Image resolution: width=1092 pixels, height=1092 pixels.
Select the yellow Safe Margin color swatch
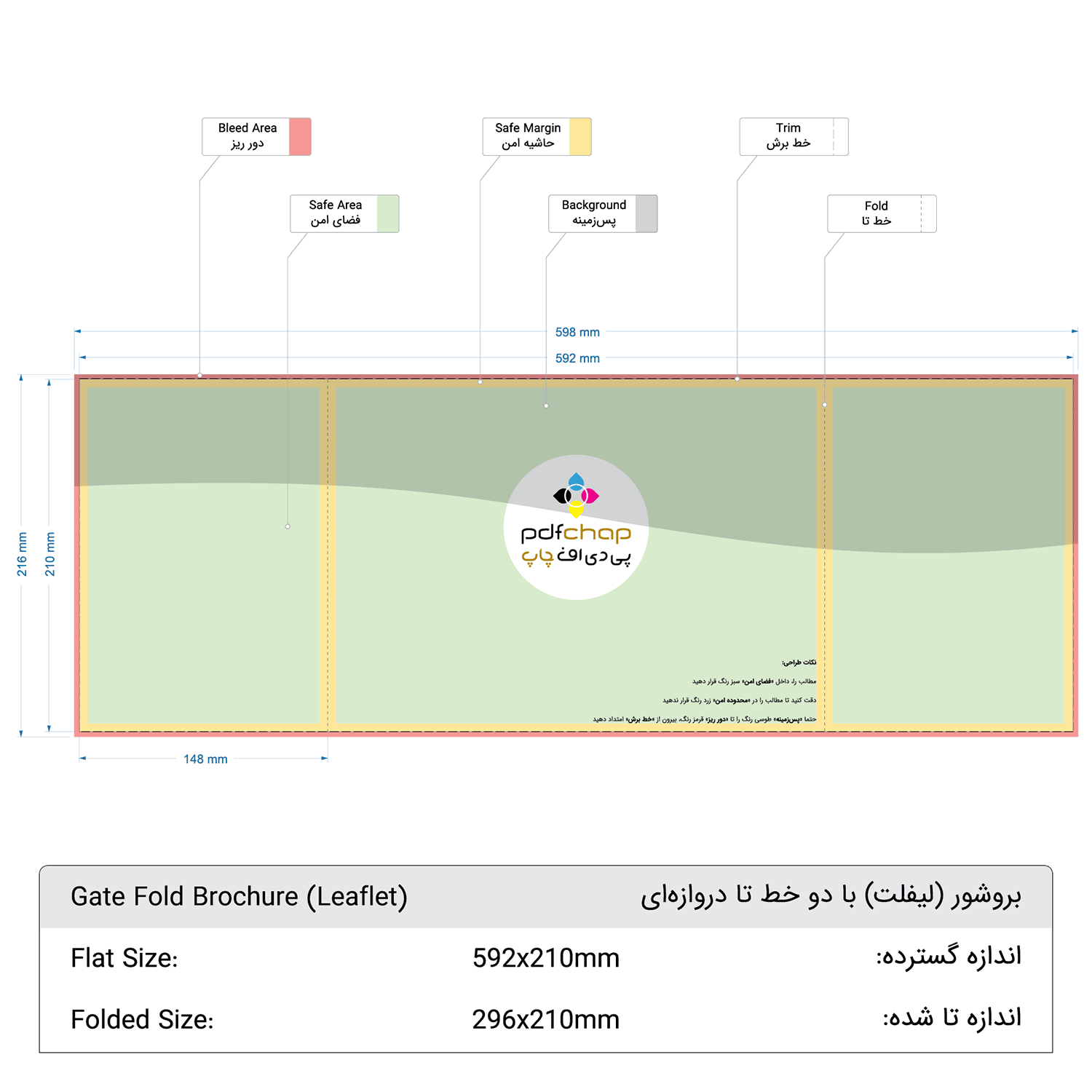pyautogui.click(x=580, y=137)
